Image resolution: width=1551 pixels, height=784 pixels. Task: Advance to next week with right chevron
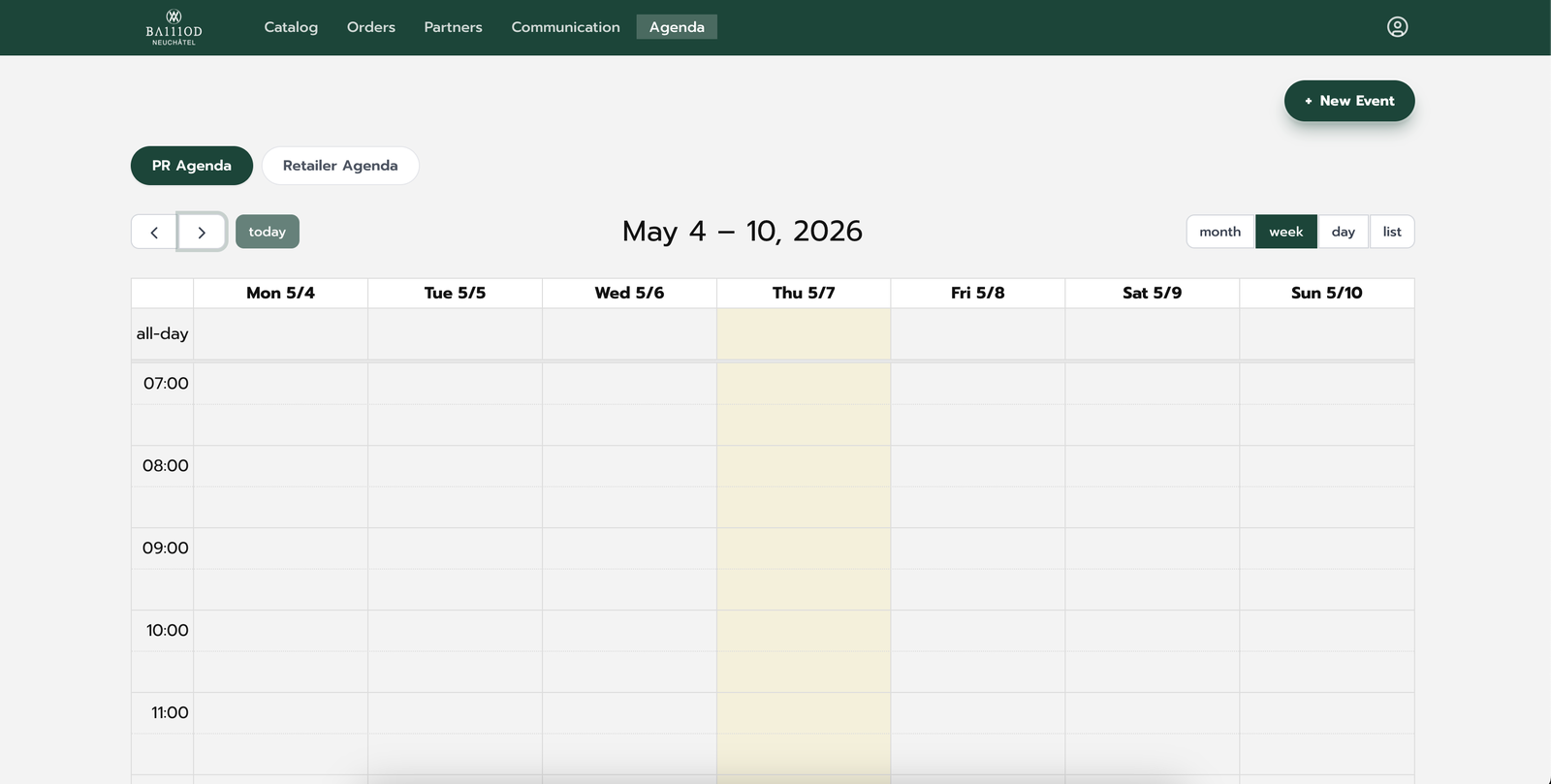pyautogui.click(x=202, y=232)
